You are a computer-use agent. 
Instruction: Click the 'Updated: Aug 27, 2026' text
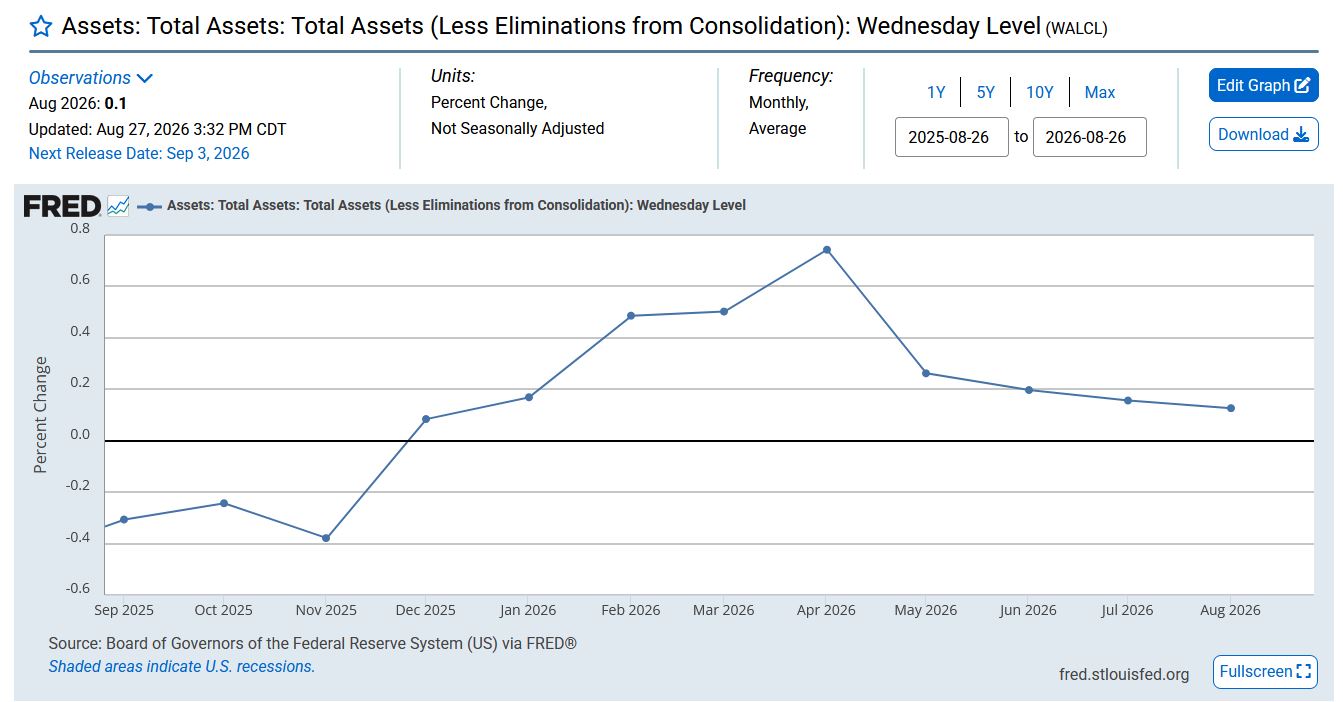click(x=157, y=129)
